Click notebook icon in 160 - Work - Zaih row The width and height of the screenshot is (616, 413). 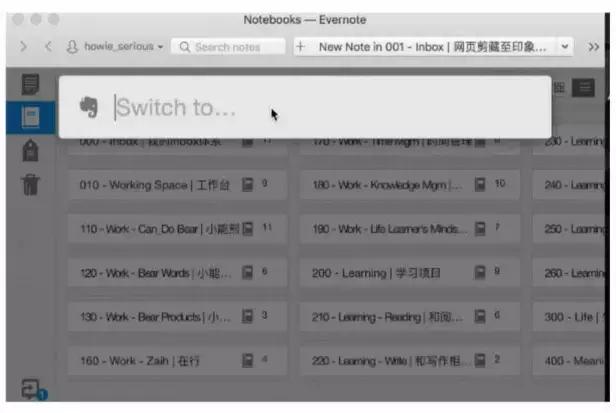248,360
